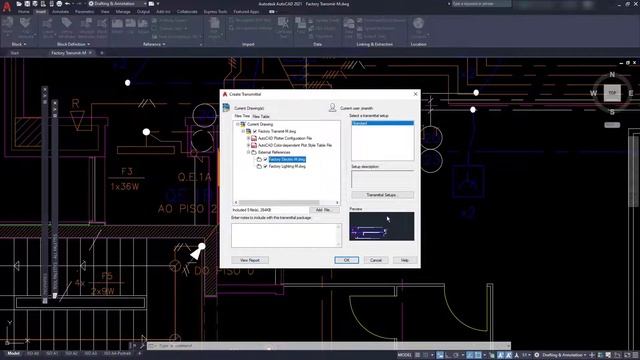
Task: Expand the Reference panel dropdown
Action: click(154, 44)
